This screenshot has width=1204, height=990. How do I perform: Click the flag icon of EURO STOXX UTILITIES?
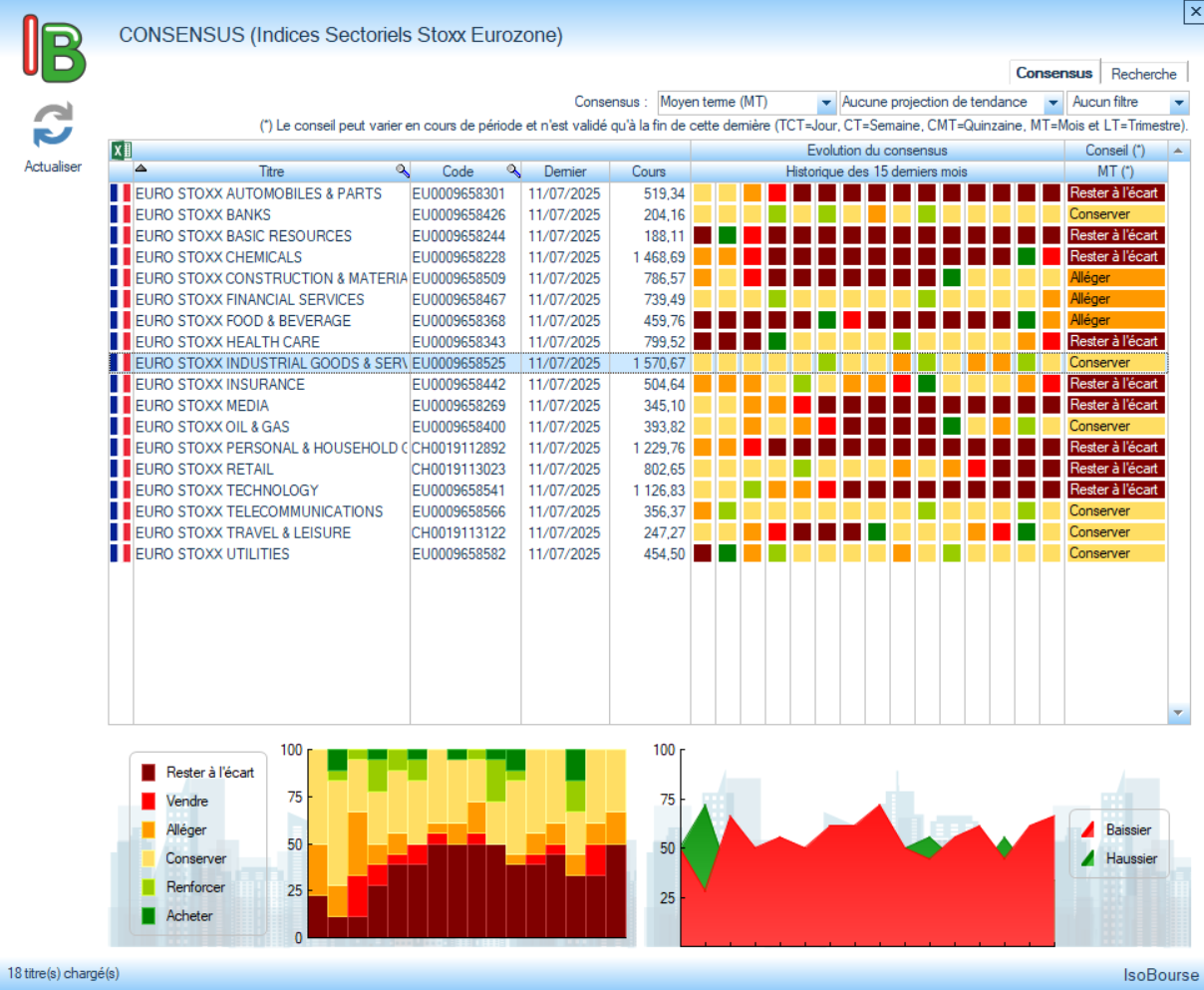pos(121,553)
